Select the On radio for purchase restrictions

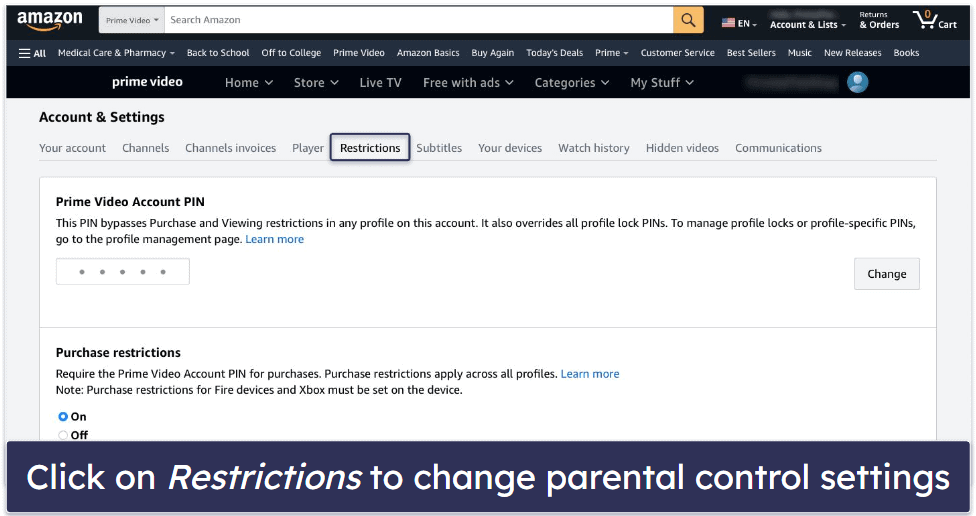pos(63,416)
